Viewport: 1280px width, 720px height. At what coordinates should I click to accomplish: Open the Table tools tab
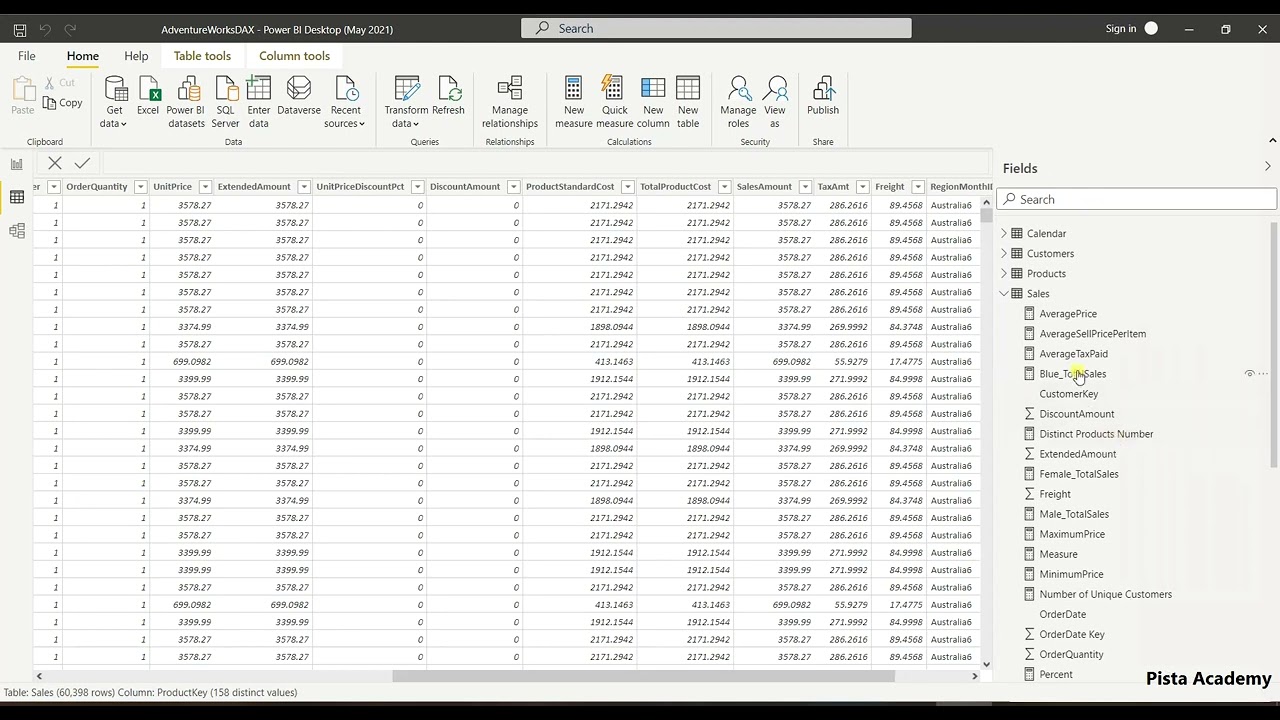tap(202, 56)
